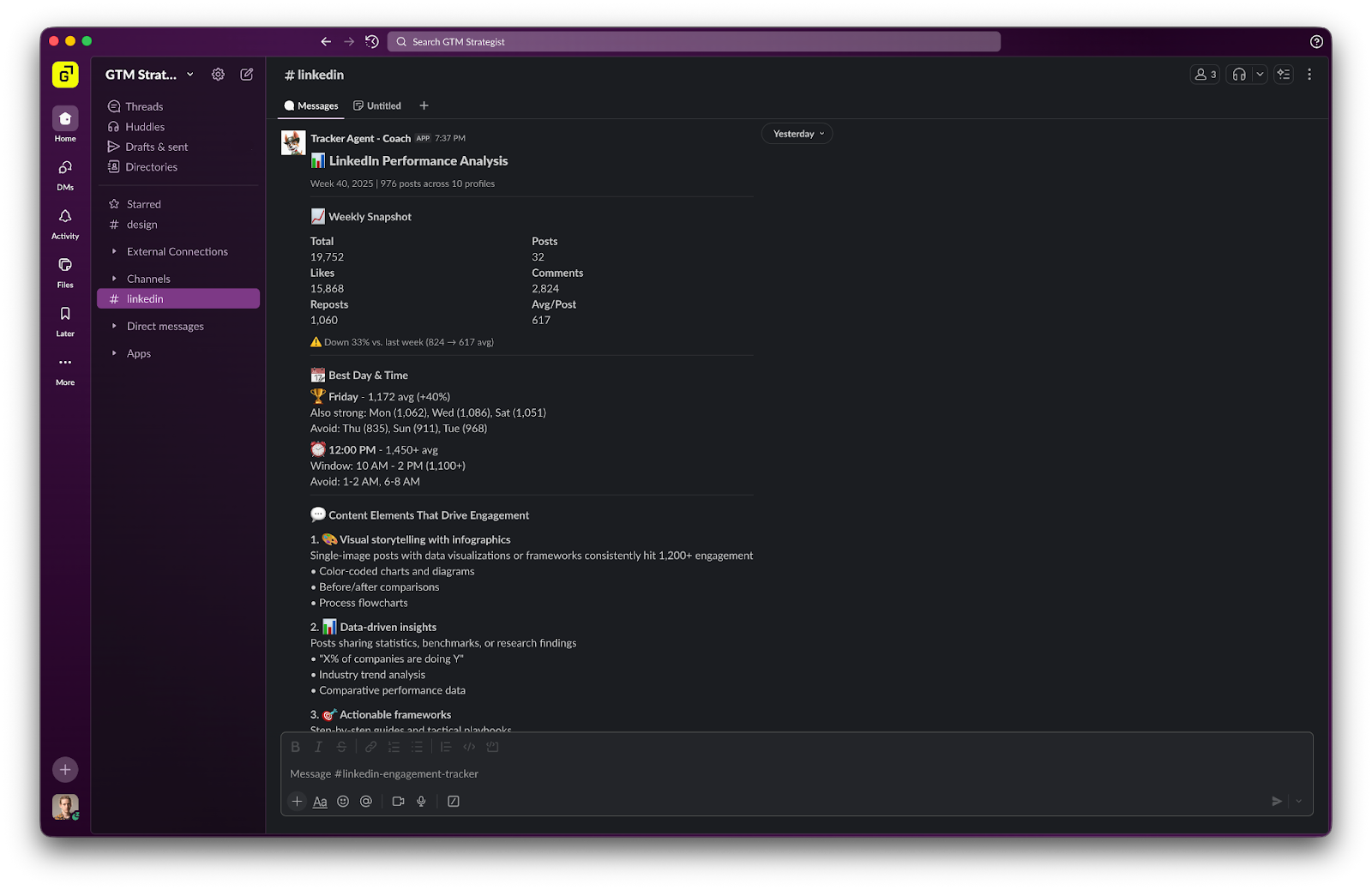View channel members count
Screen dimensions: 1372x890
[1205, 75]
